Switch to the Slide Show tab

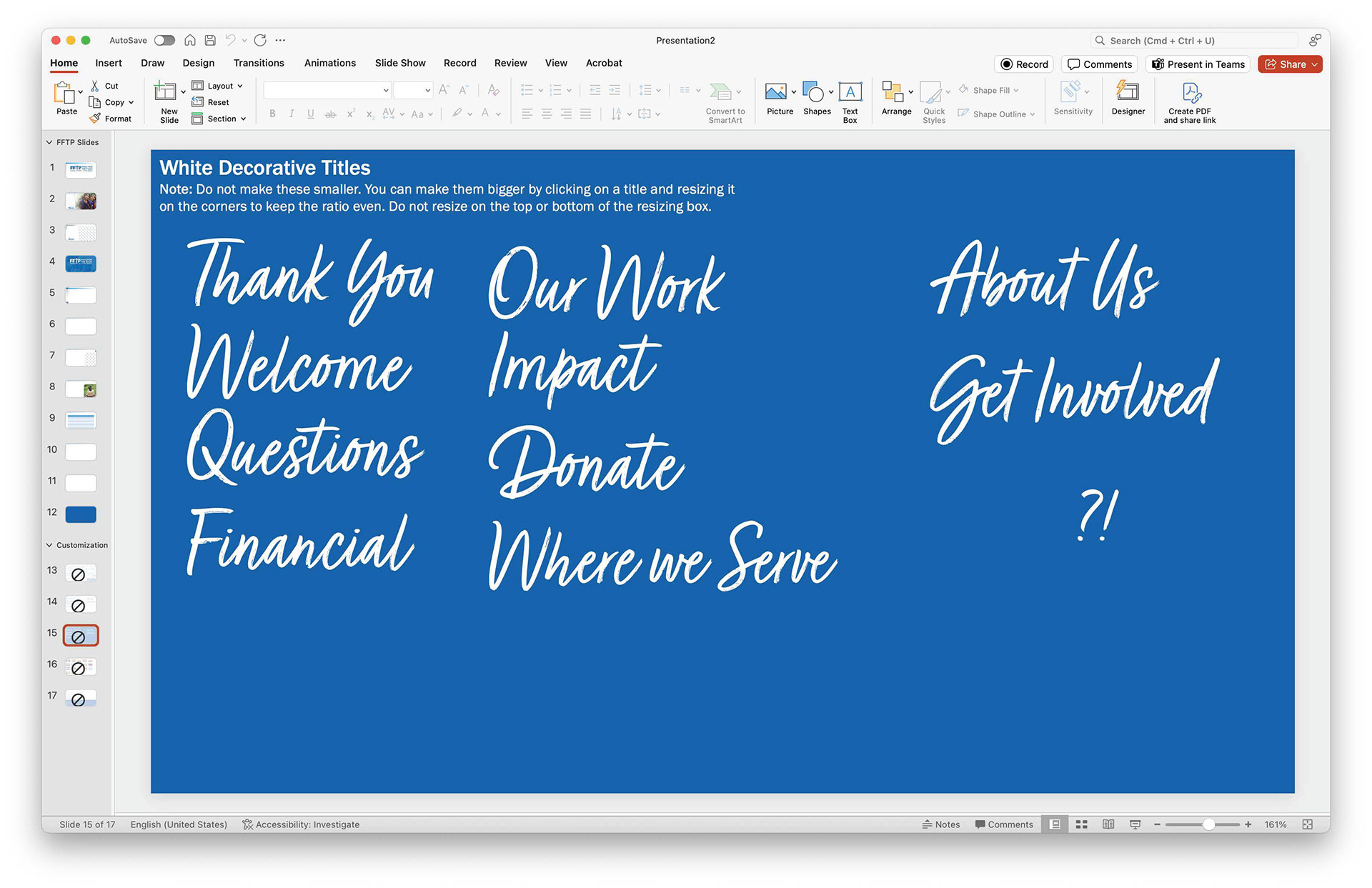(x=400, y=63)
